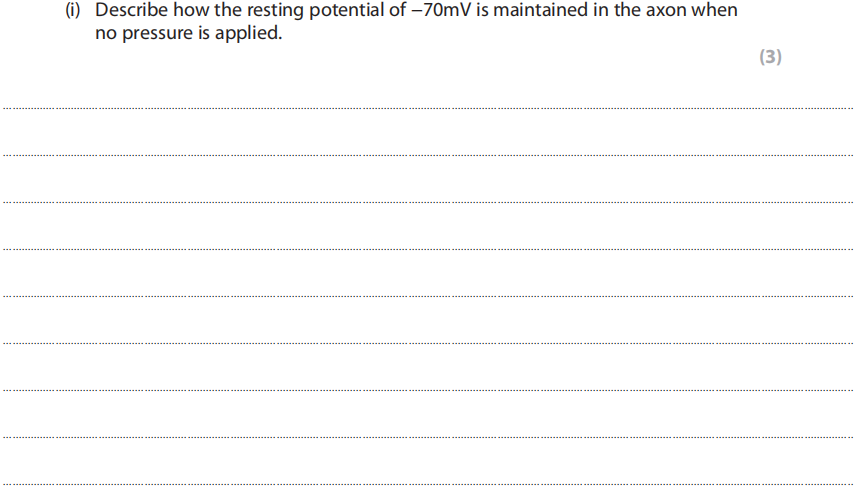The image size is (860, 494).
Task: Click the first dotted answer line
Action: (x=428, y=108)
